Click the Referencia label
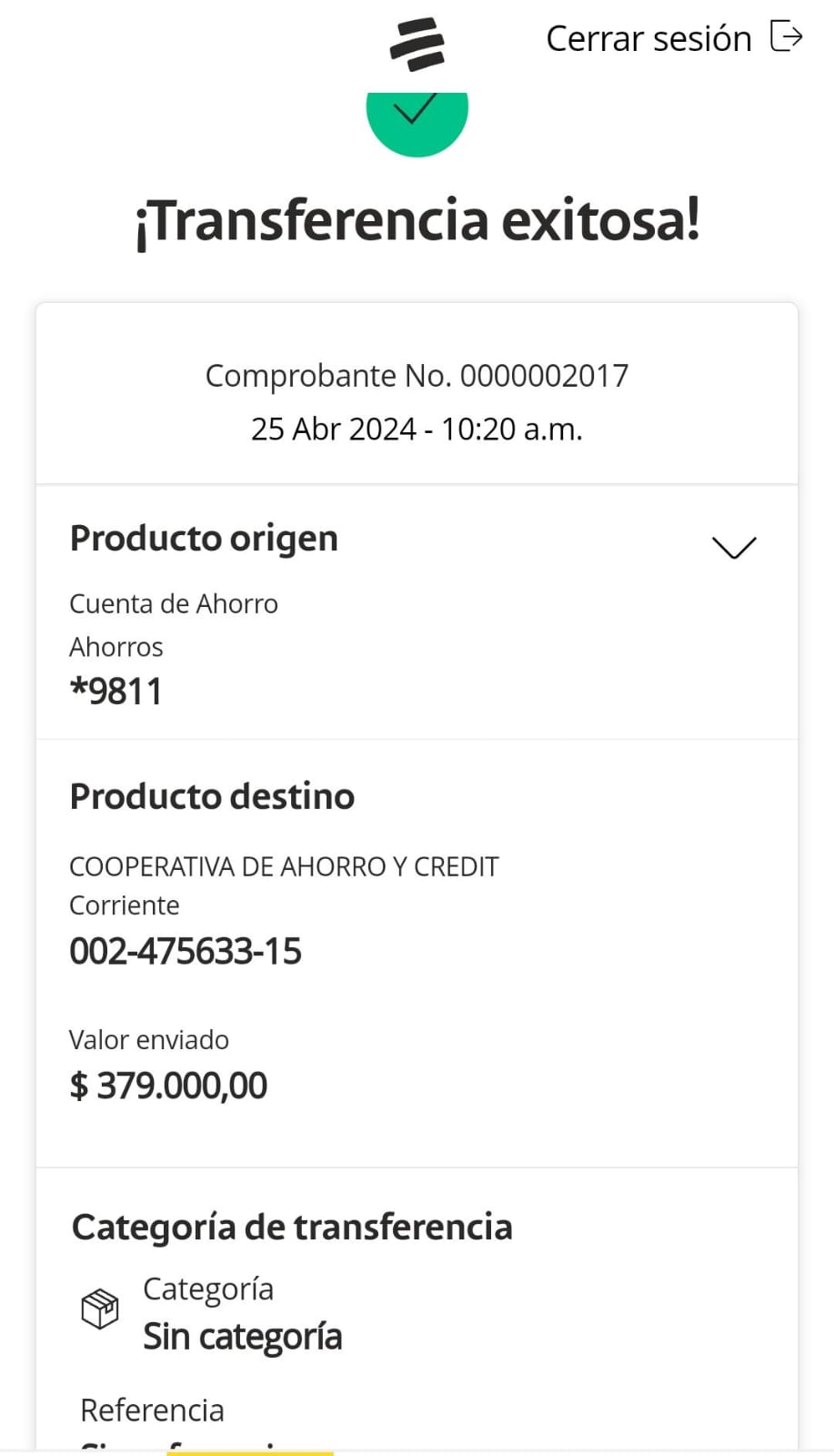This screenshot has width=834, height=1456. pos(152,1410)
